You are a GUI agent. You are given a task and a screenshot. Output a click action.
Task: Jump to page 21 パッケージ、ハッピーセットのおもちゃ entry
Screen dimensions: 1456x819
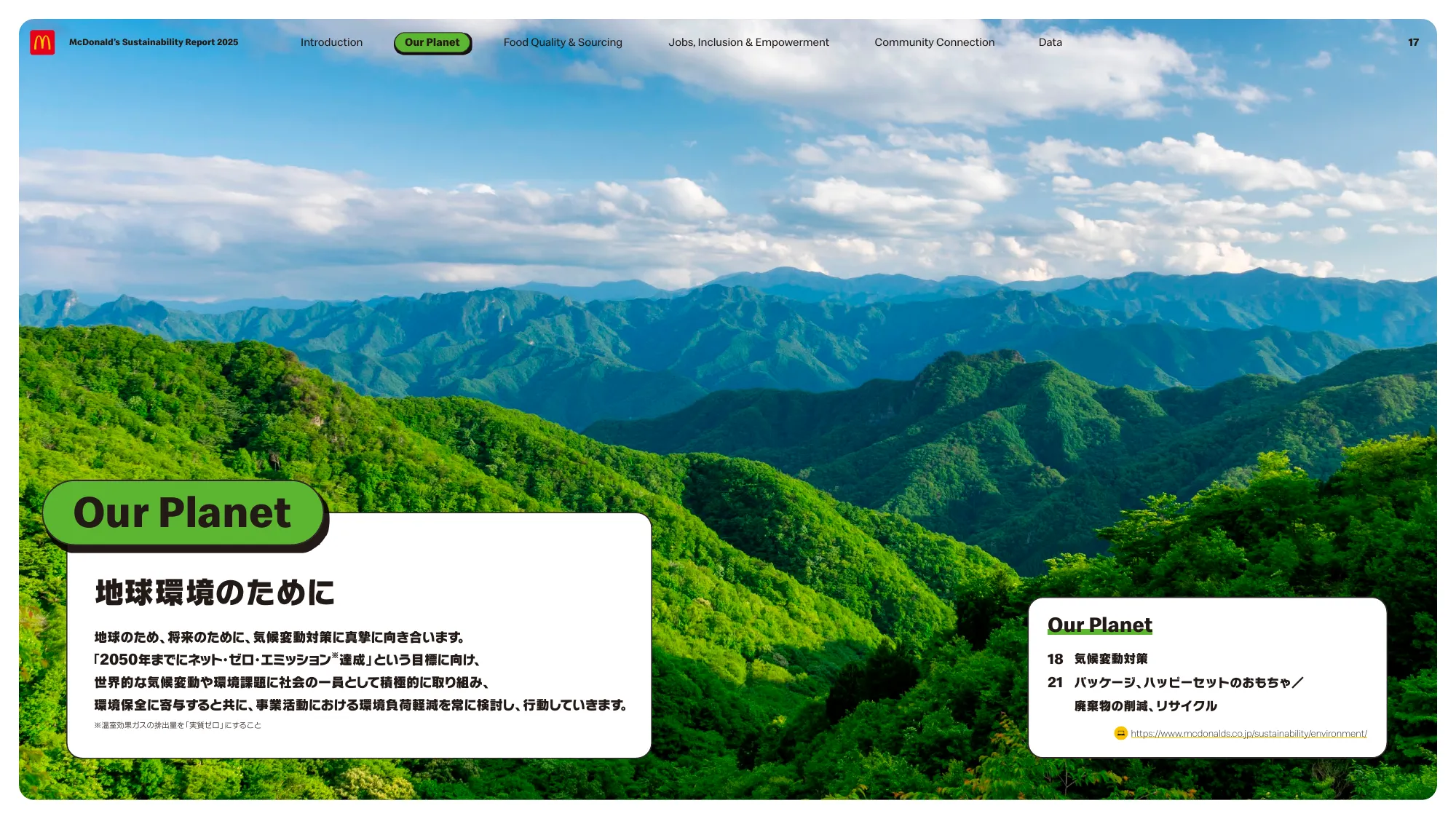(x=1175, y=683)
